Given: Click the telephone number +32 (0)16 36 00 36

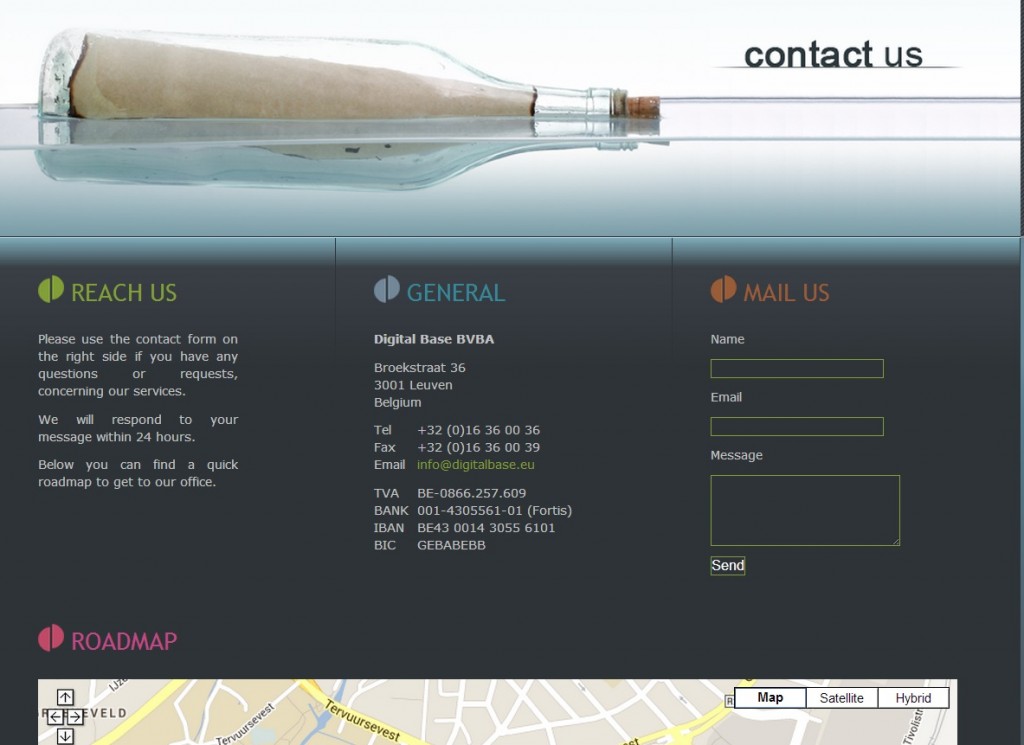Looking at the screenshot, I should [479, 430].
